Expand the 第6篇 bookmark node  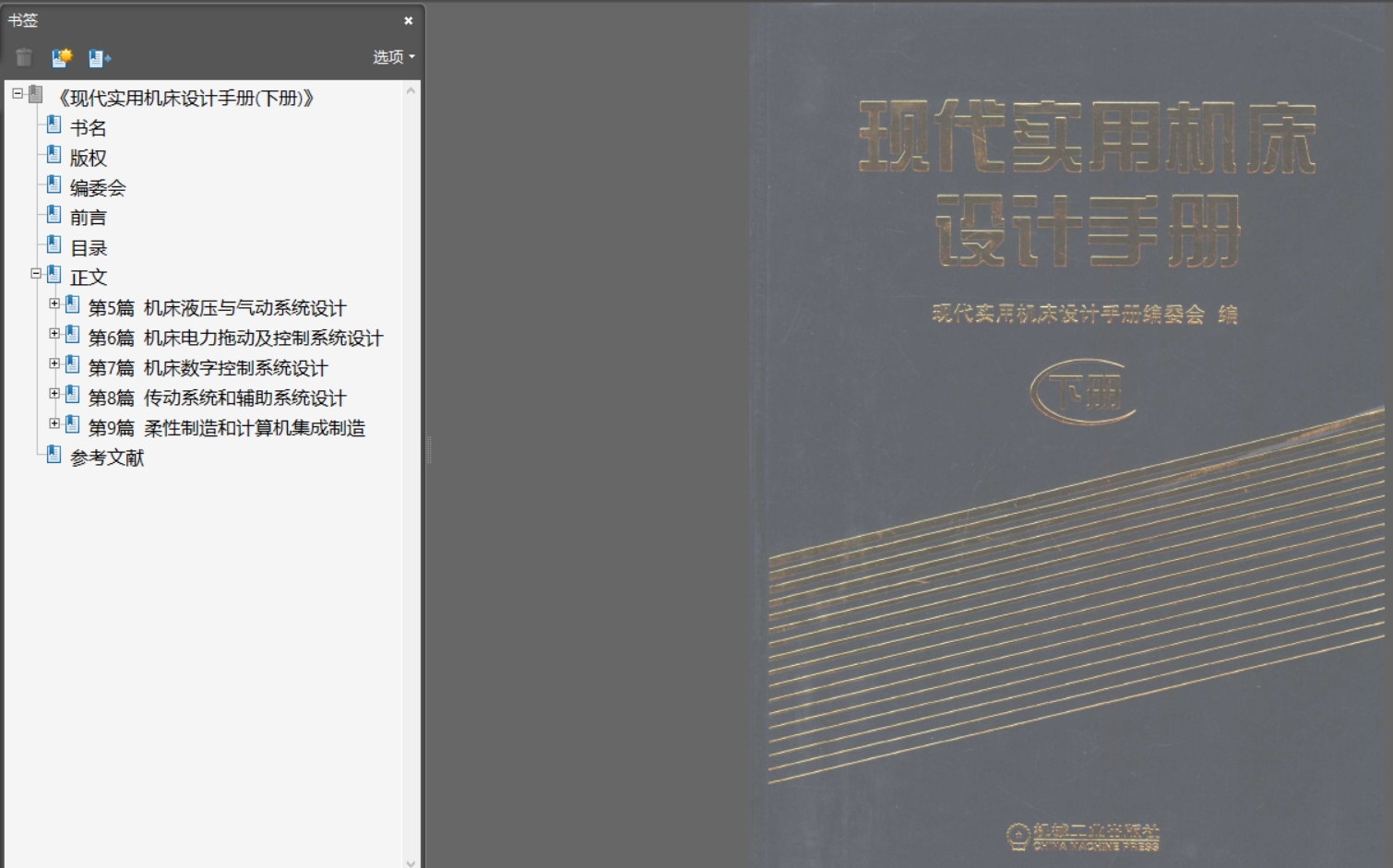(x=54, y=334)
